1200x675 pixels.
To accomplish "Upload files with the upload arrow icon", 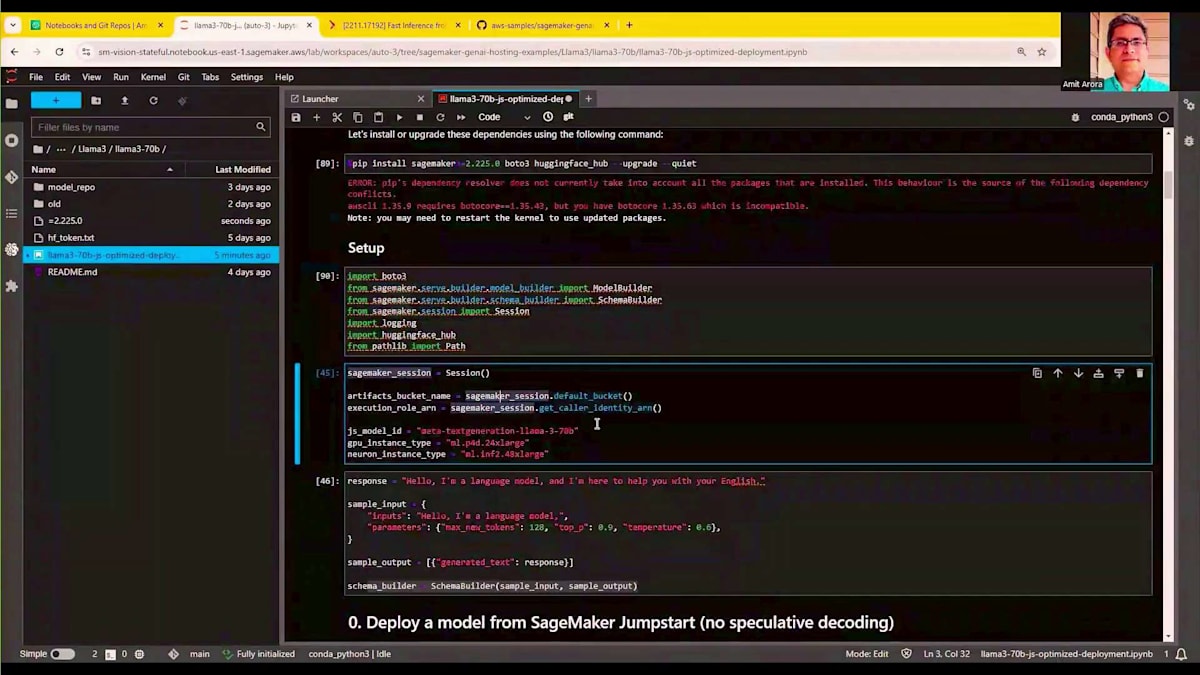I will pyautogui.click(x=124, y=100).
